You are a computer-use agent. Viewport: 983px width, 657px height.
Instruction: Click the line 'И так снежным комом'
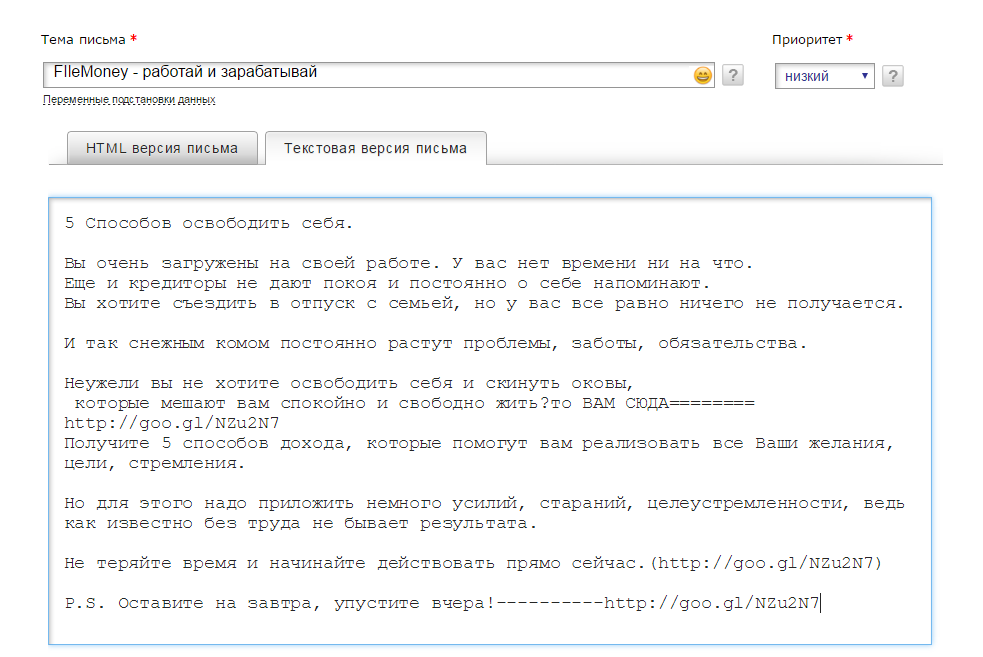pos(436,344)
